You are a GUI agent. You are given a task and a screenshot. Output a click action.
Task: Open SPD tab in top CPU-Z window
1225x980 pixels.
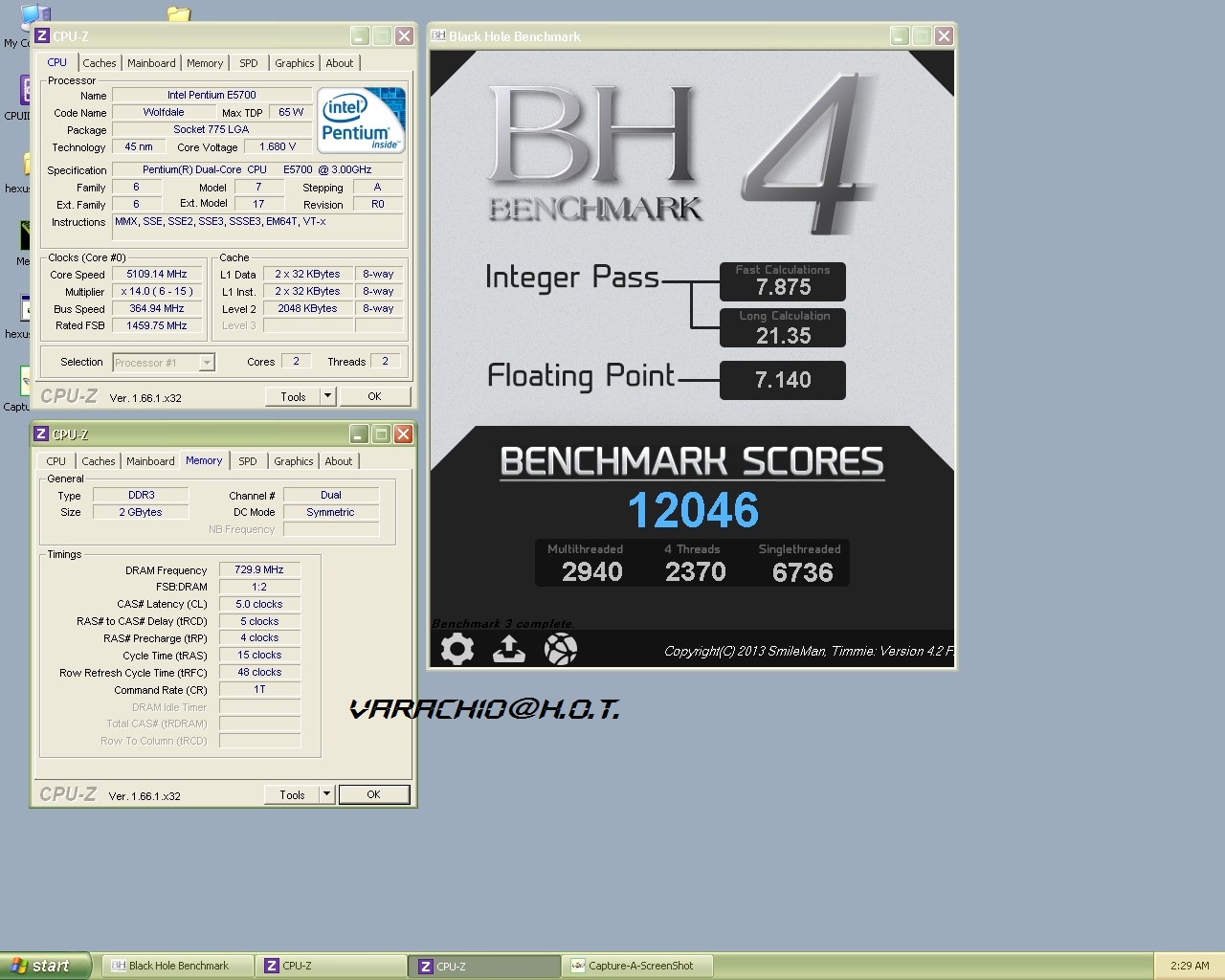click(x=249, y=63)
